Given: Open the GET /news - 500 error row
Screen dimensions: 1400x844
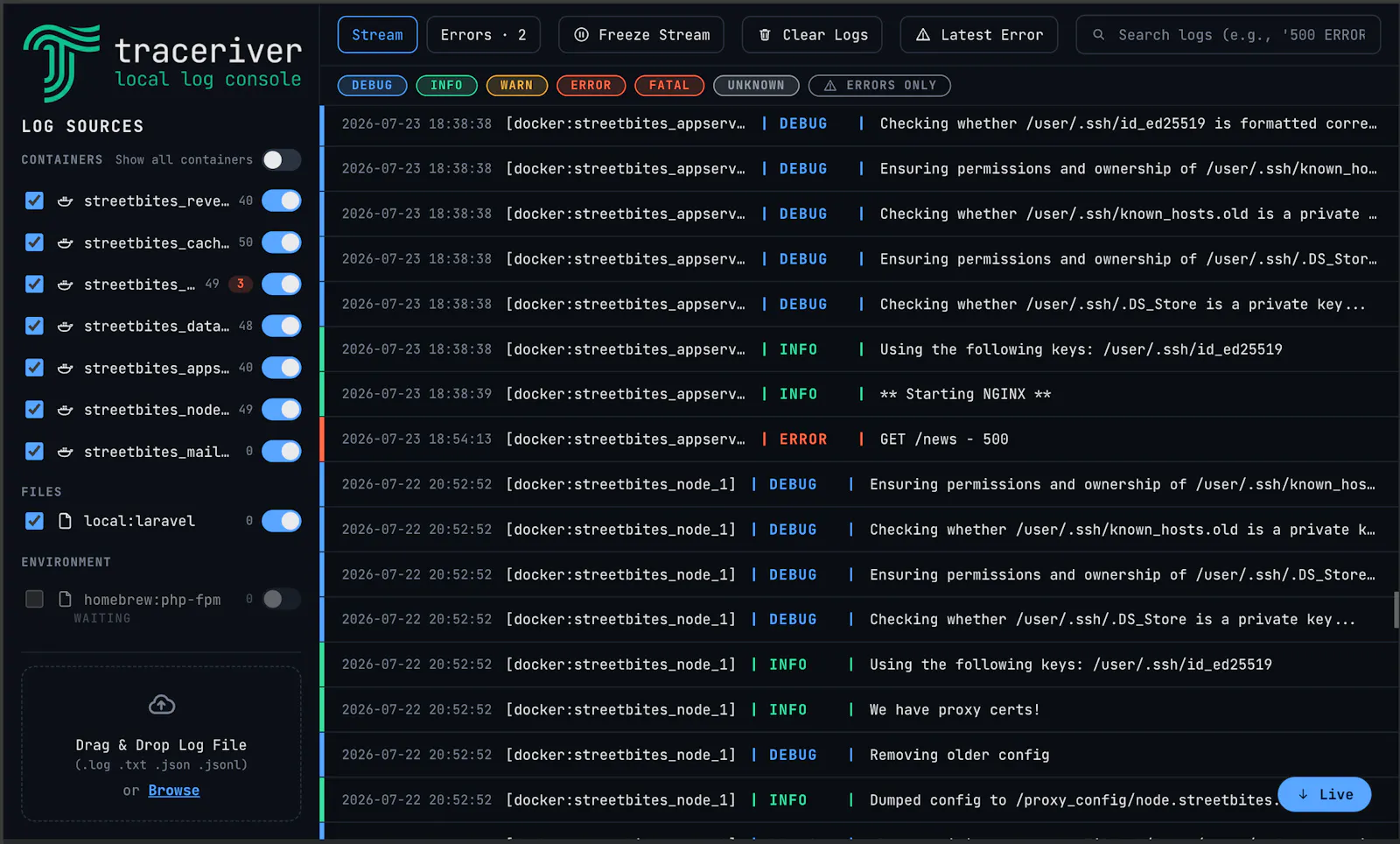Looking at the screenshot, I should tap(860, 440).
